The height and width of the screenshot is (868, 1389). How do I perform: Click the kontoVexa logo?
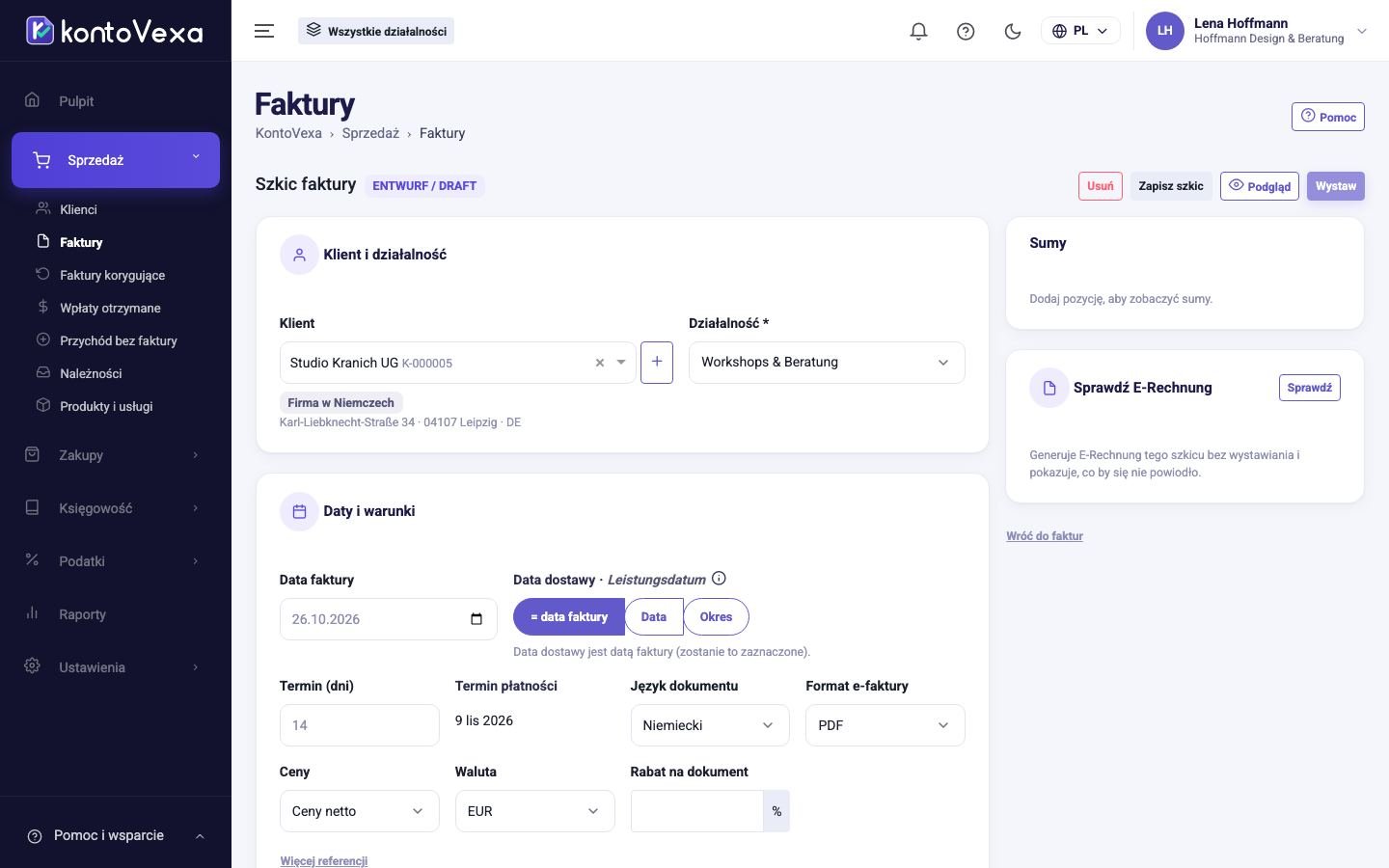click(x=115, y=31)
